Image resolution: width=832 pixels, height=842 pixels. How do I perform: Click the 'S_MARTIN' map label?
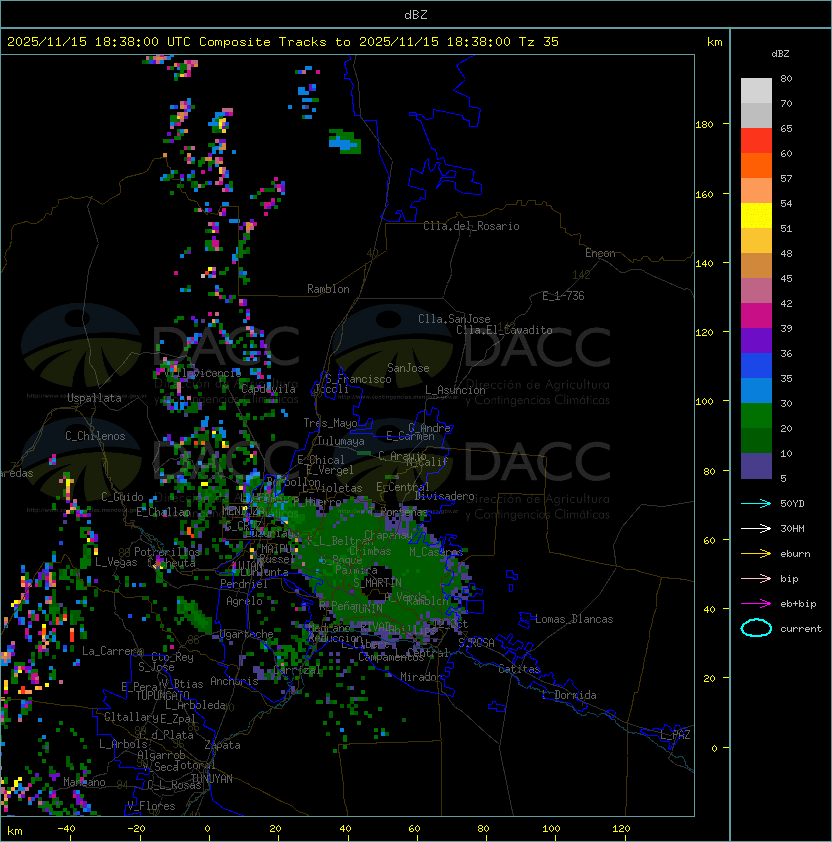pos(377,583)
